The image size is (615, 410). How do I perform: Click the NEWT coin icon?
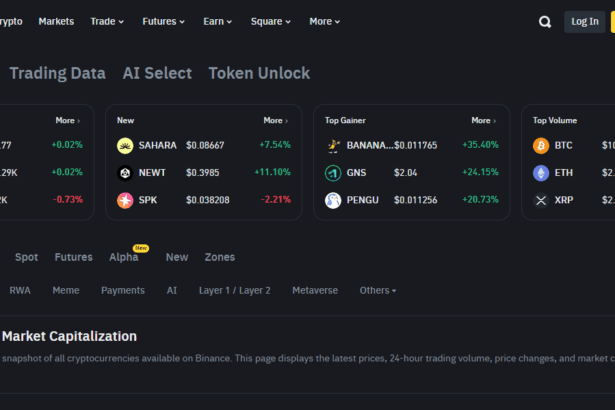tap(125, 173)
